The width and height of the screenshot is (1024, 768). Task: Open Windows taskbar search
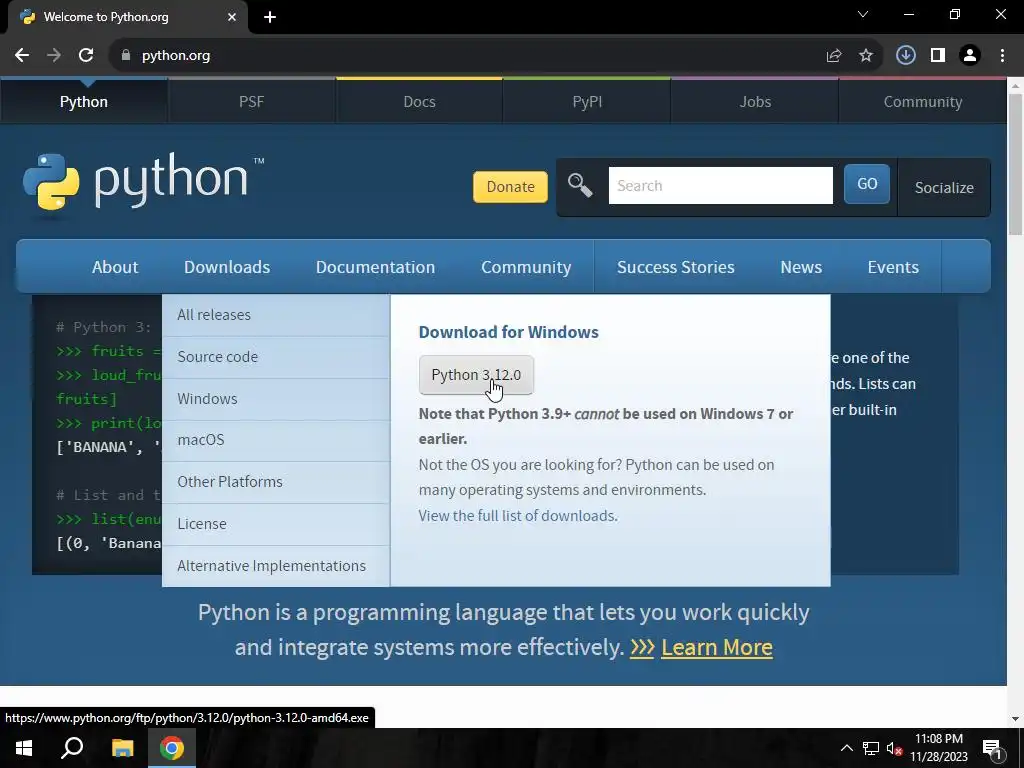coord(72,748)
